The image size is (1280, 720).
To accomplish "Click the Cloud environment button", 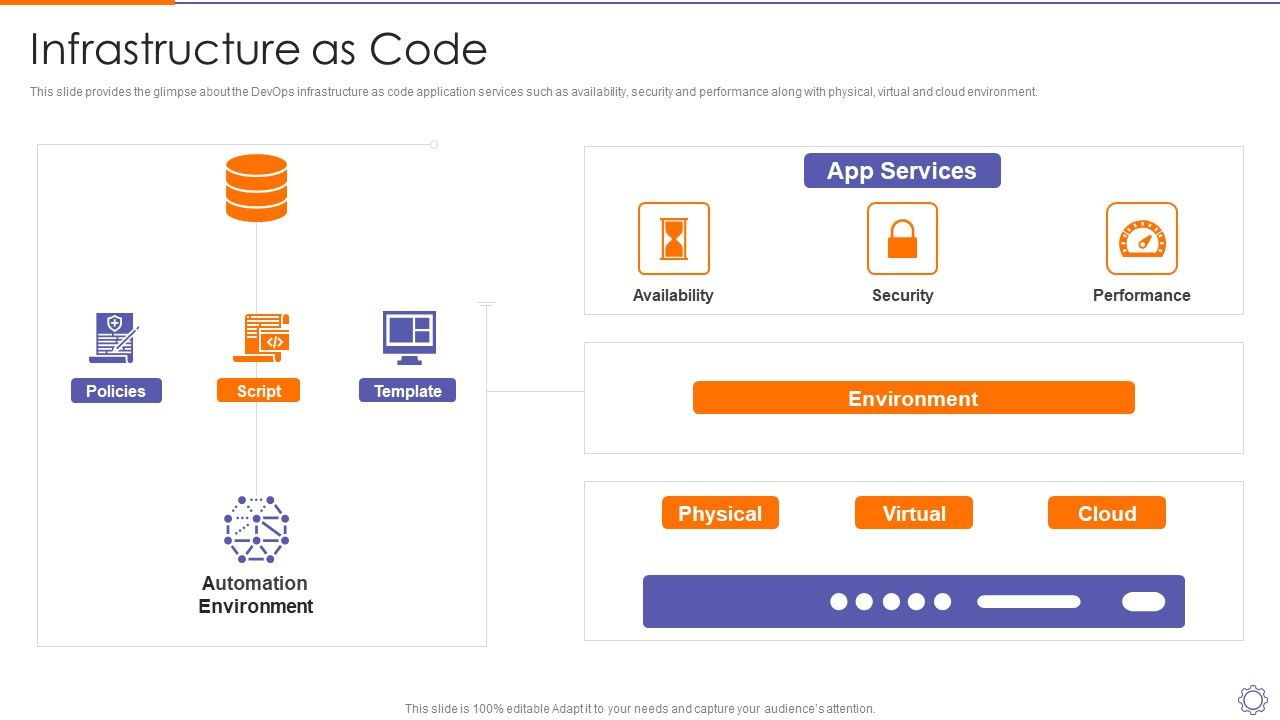I will tap(1107, 513).
